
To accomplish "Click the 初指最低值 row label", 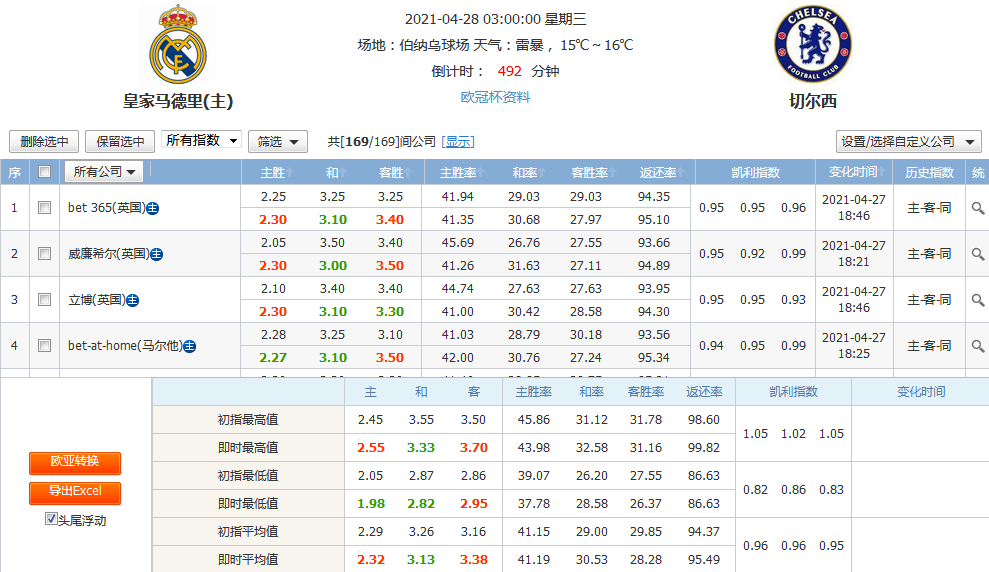I will tap(248, 476).
